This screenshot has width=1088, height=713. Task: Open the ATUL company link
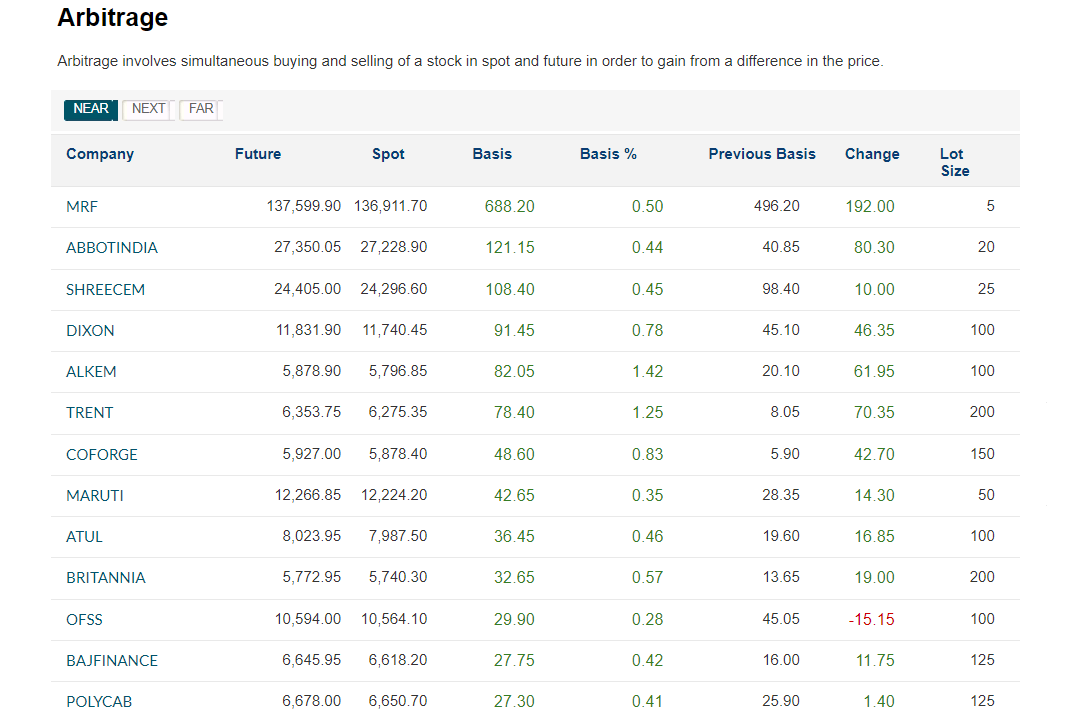pyautogui.click(x=84, y=537)
